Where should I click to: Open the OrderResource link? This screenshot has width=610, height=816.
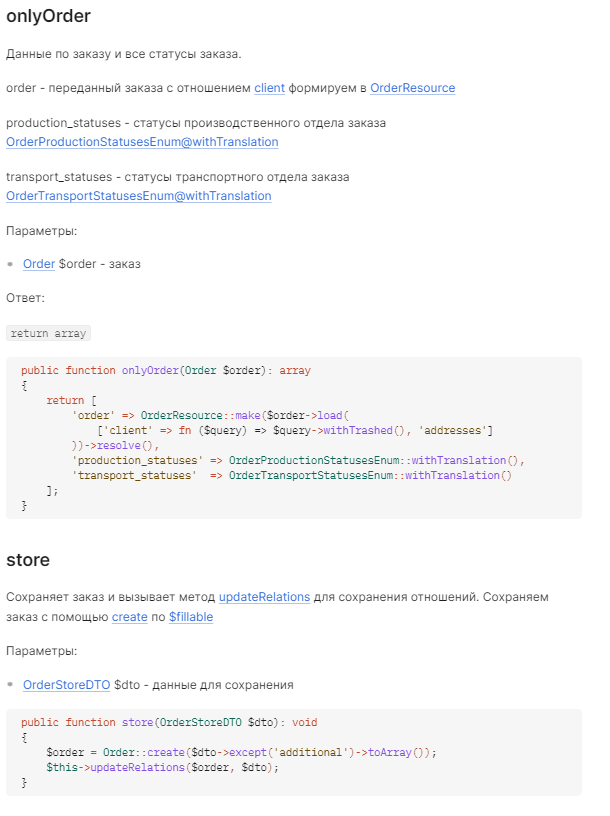point(413,88)
